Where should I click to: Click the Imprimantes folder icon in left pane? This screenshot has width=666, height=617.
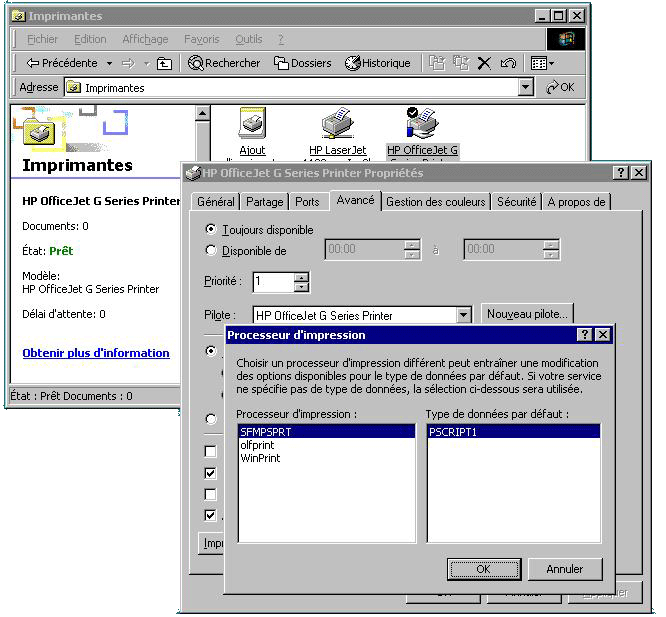(39, 132)
